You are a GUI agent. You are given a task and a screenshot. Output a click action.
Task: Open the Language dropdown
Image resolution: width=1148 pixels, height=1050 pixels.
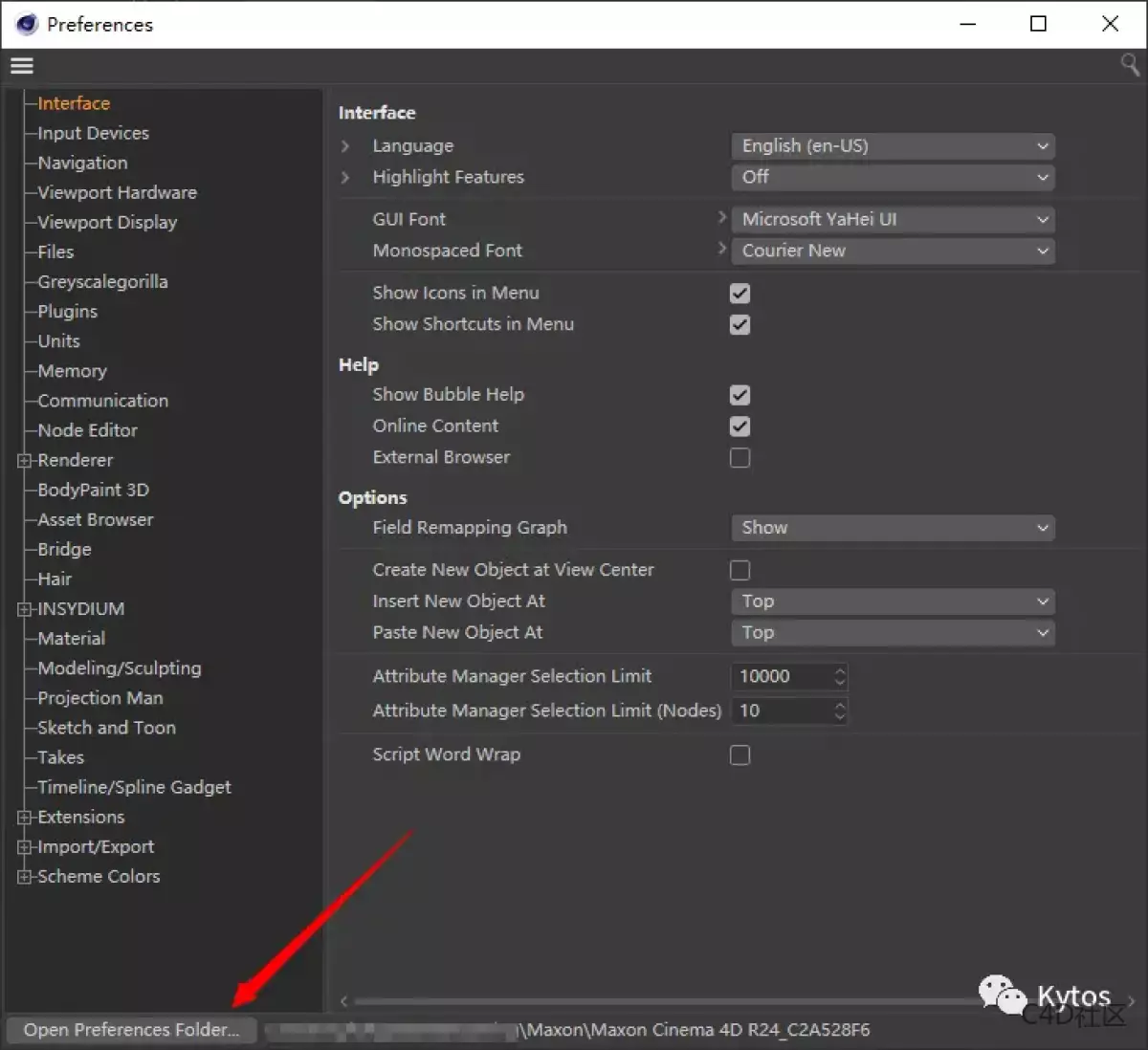pyautogui.click(x=892, y=145)
